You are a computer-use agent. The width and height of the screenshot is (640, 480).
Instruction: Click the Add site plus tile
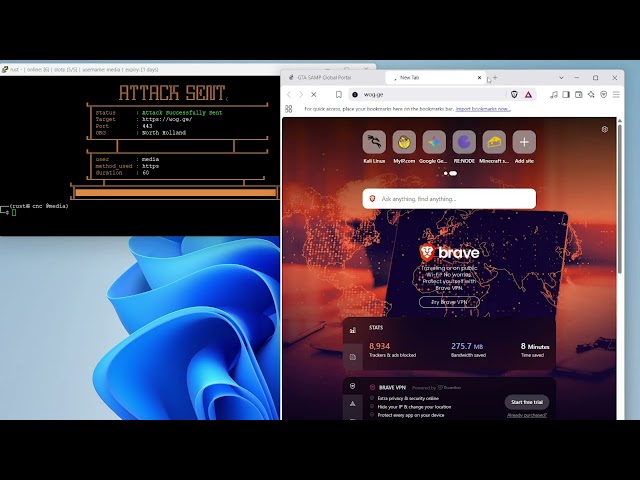pyautogui.click(x=524, y=142)
